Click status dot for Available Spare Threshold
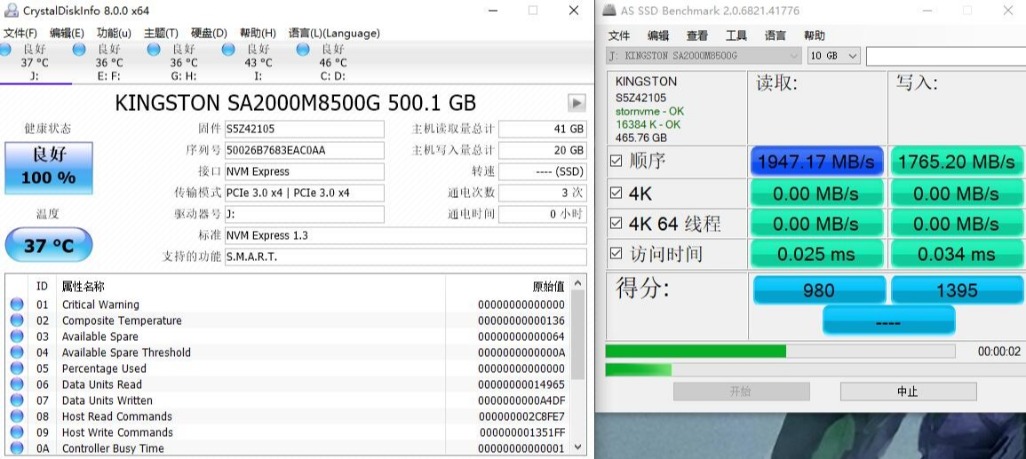 click(x=17, y=352)
